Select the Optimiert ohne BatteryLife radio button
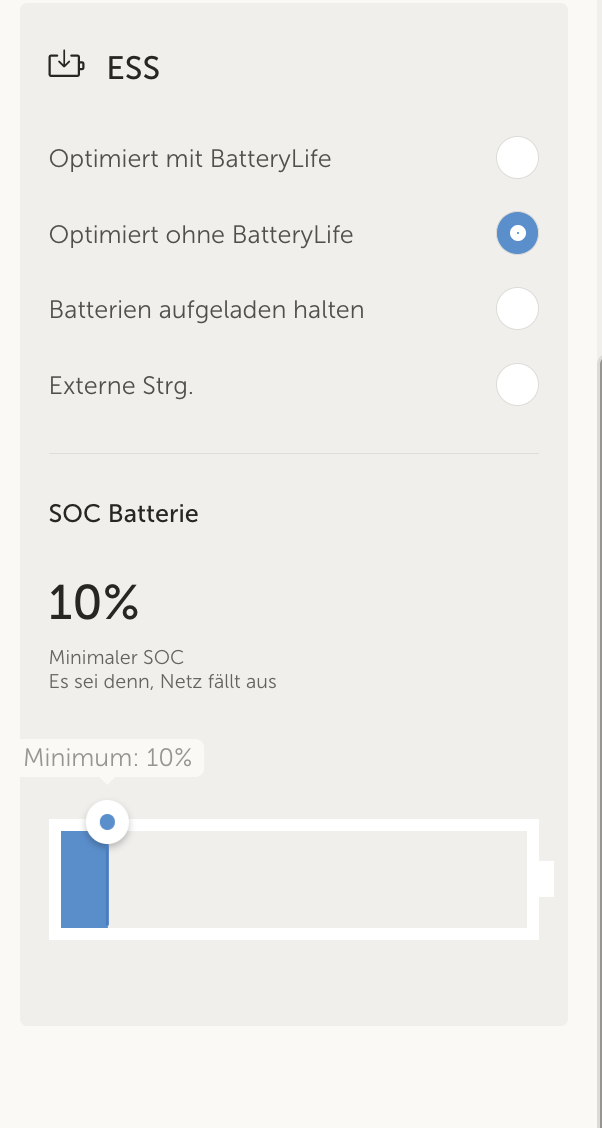Viewport: 602px width, 1128px height. (518, 234)
